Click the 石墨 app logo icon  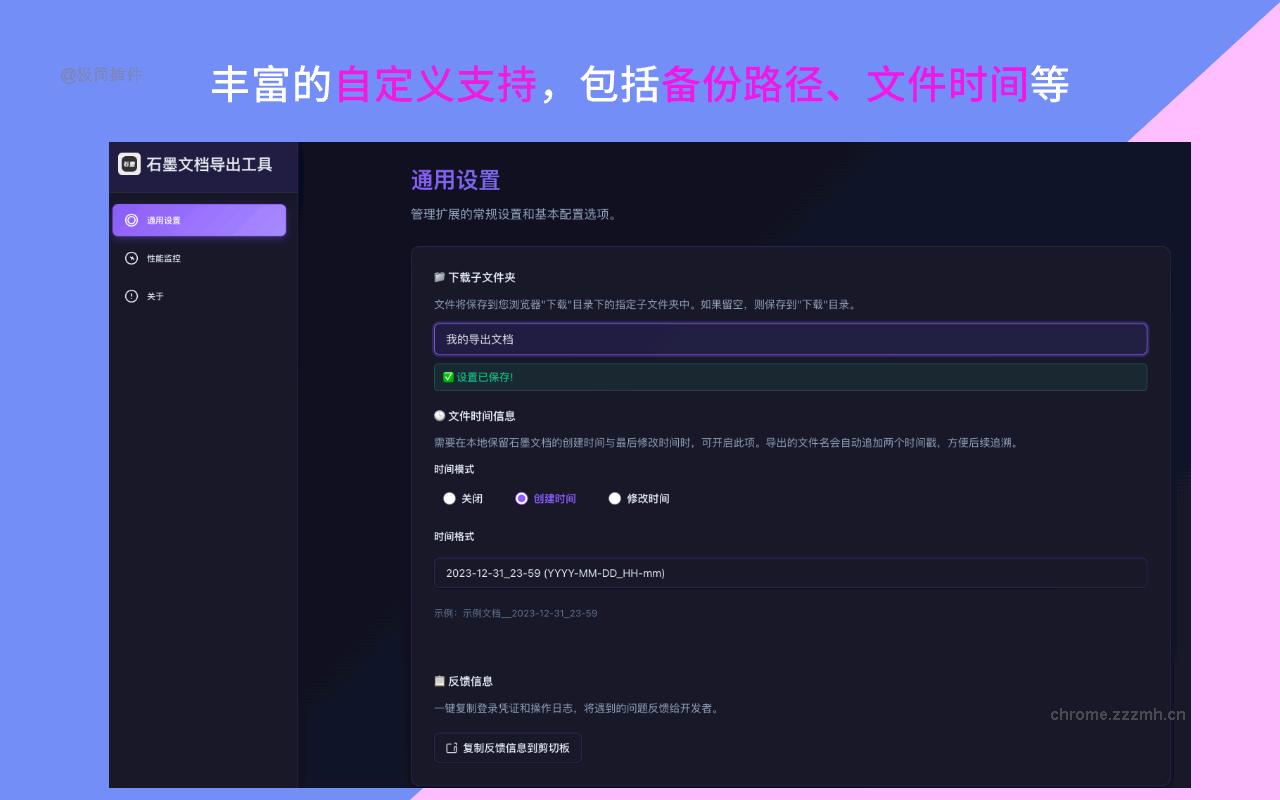click(129, 164)
